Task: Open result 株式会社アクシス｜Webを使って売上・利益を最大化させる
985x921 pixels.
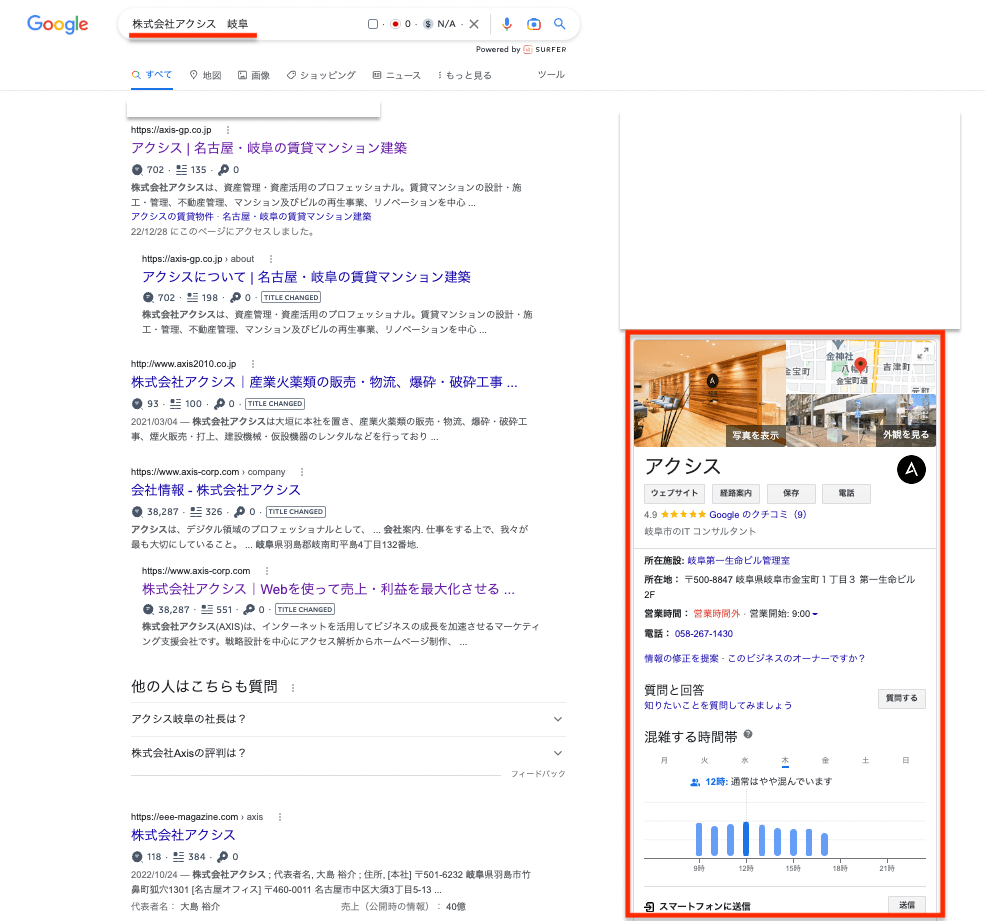Action: [x=328, y=589]
